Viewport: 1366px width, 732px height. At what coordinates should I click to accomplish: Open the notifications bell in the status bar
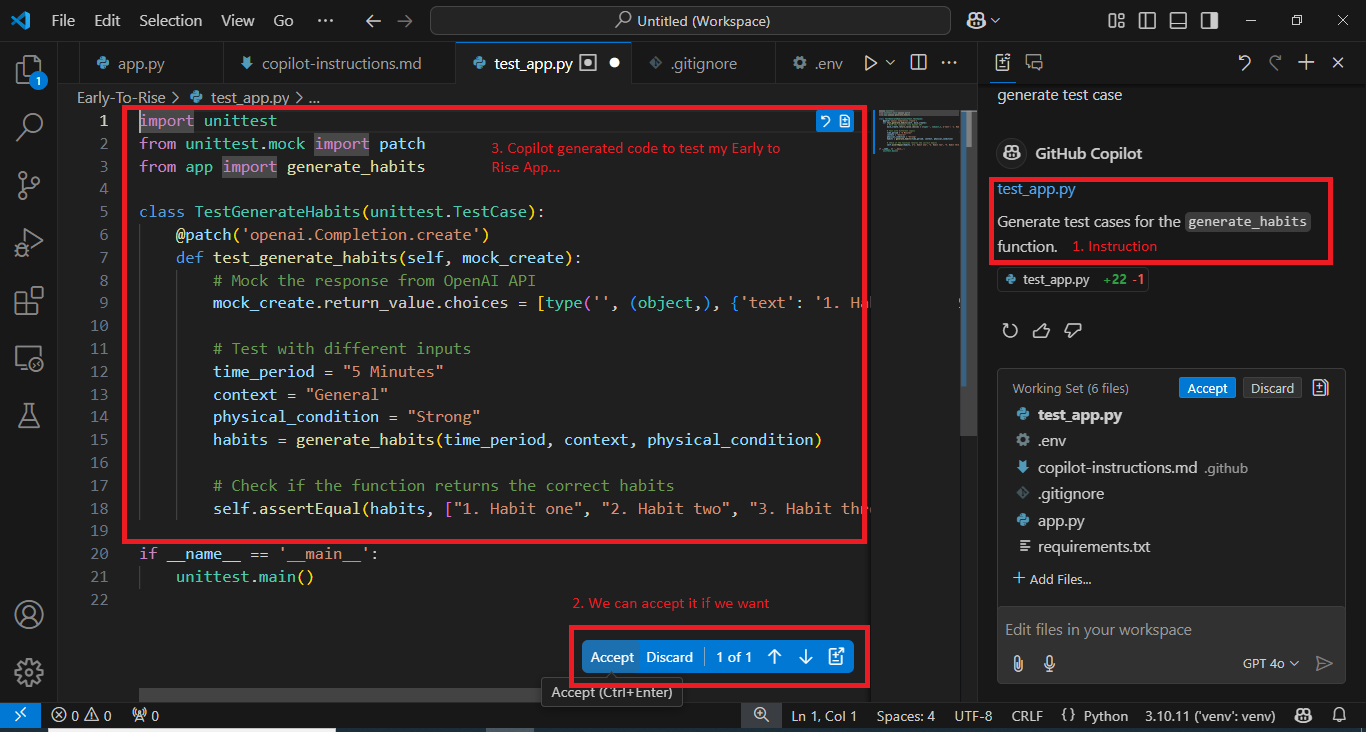pos(1339,716)
